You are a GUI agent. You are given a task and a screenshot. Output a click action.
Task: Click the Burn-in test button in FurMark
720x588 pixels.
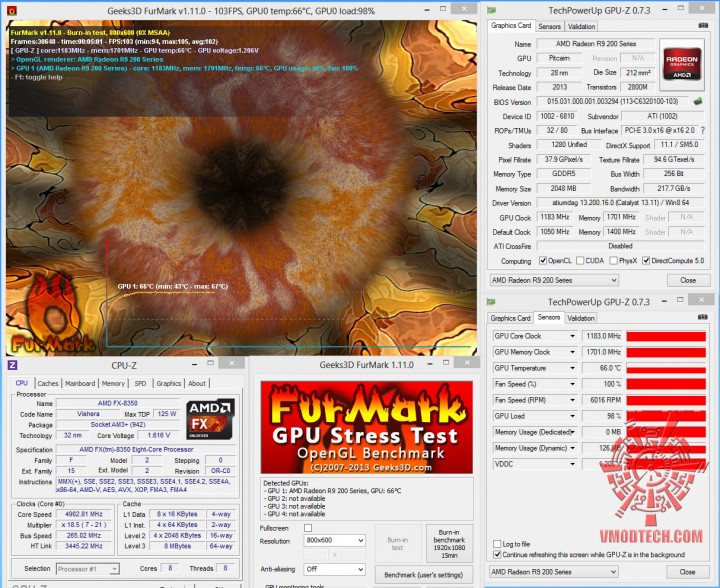point(398,543)
